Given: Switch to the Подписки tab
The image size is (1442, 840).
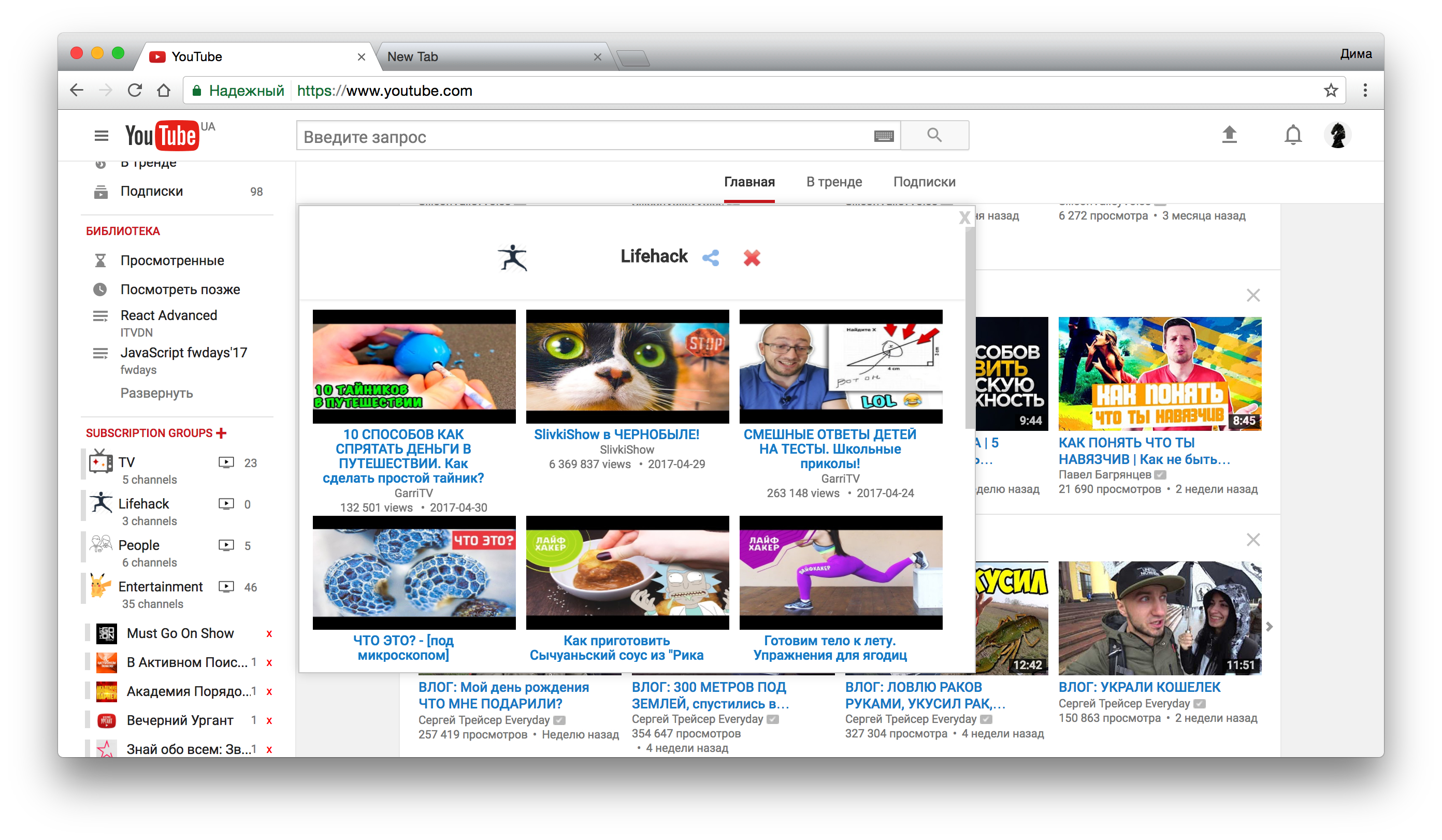Looking at the screenshot, I should [924, 182].
